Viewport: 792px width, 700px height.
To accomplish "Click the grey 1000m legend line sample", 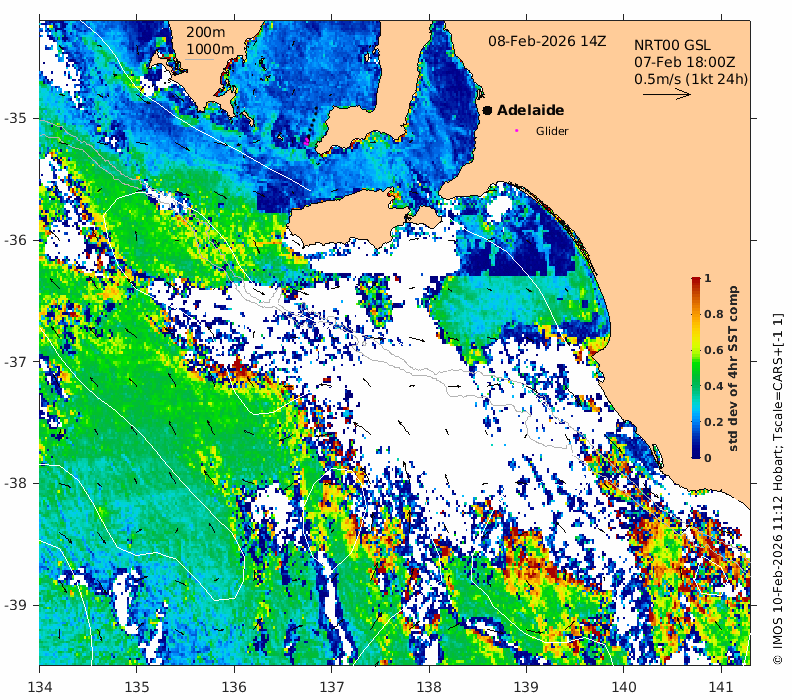I will coord(199,60).
